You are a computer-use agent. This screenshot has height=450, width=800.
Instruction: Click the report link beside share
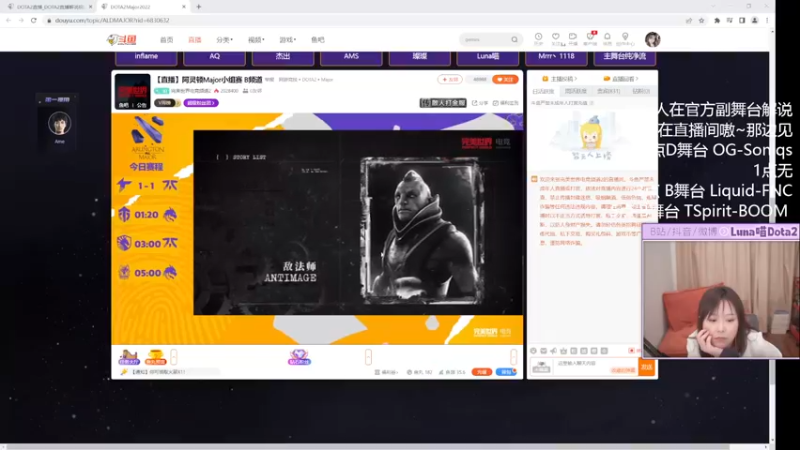506,103
